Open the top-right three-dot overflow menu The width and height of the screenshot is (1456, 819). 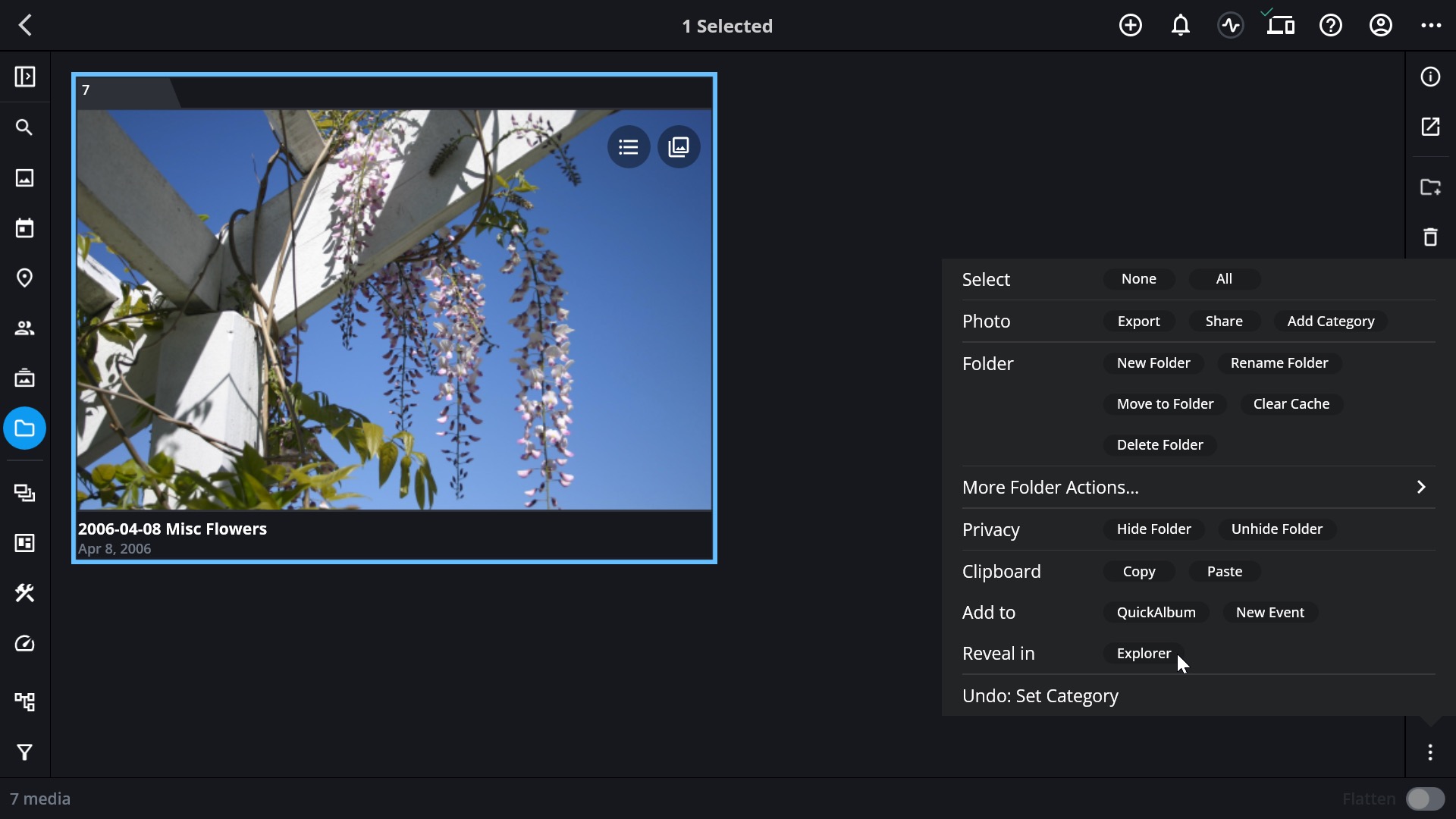point(1430,26)
